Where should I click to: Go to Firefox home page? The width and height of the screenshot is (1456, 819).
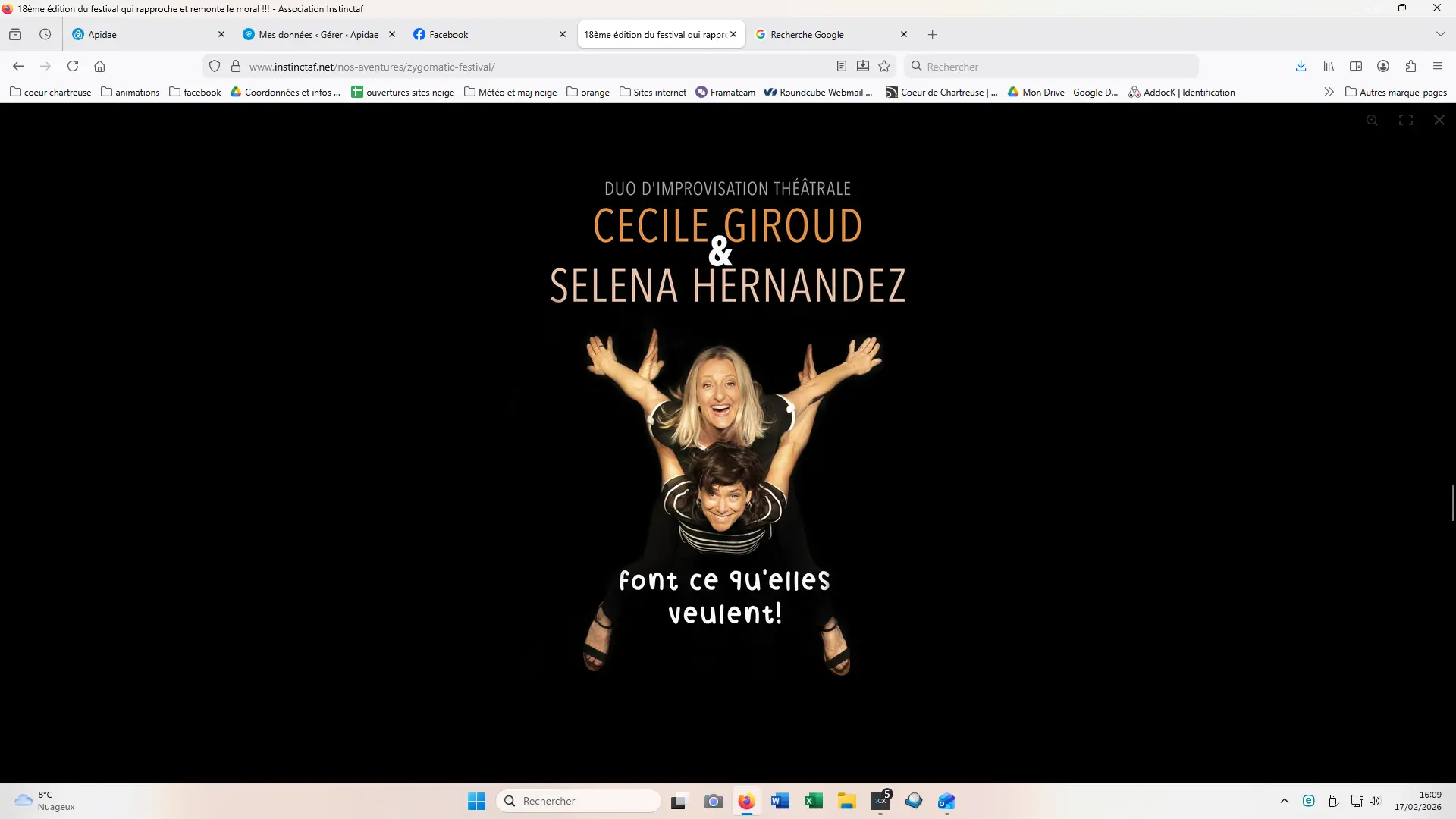click(x=99, y=67)
